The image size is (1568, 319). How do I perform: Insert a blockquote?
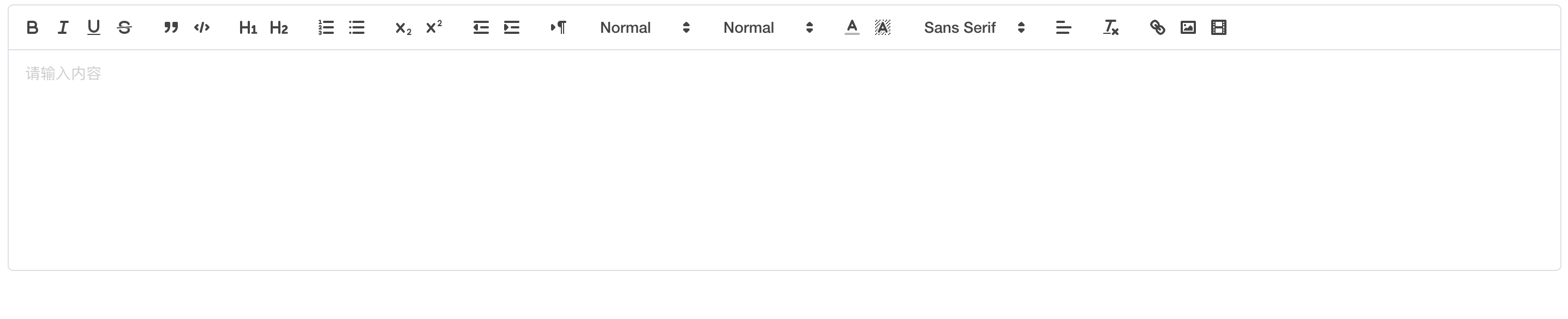click(171, 27)
